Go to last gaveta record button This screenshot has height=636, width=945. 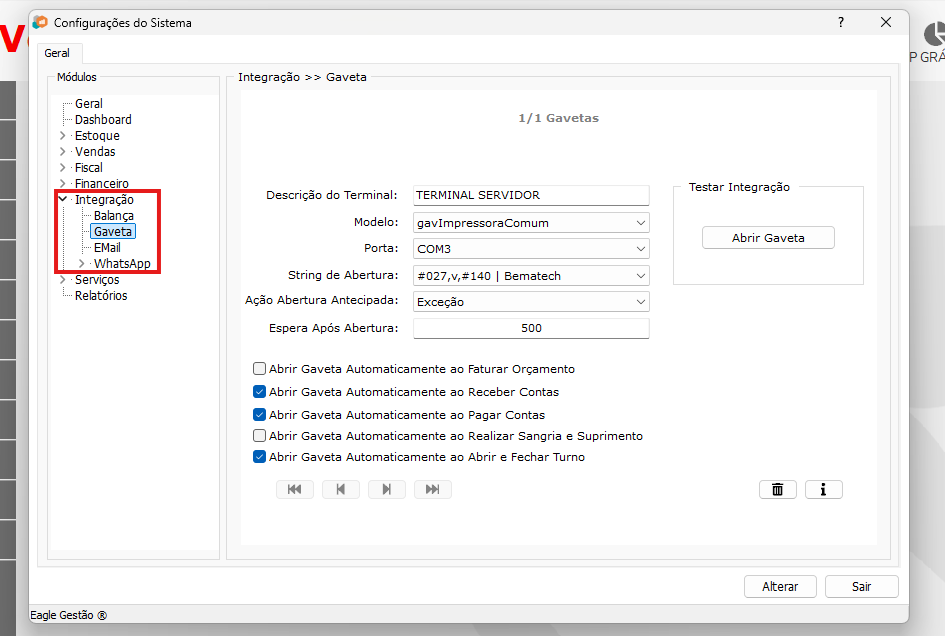(432, 489)
